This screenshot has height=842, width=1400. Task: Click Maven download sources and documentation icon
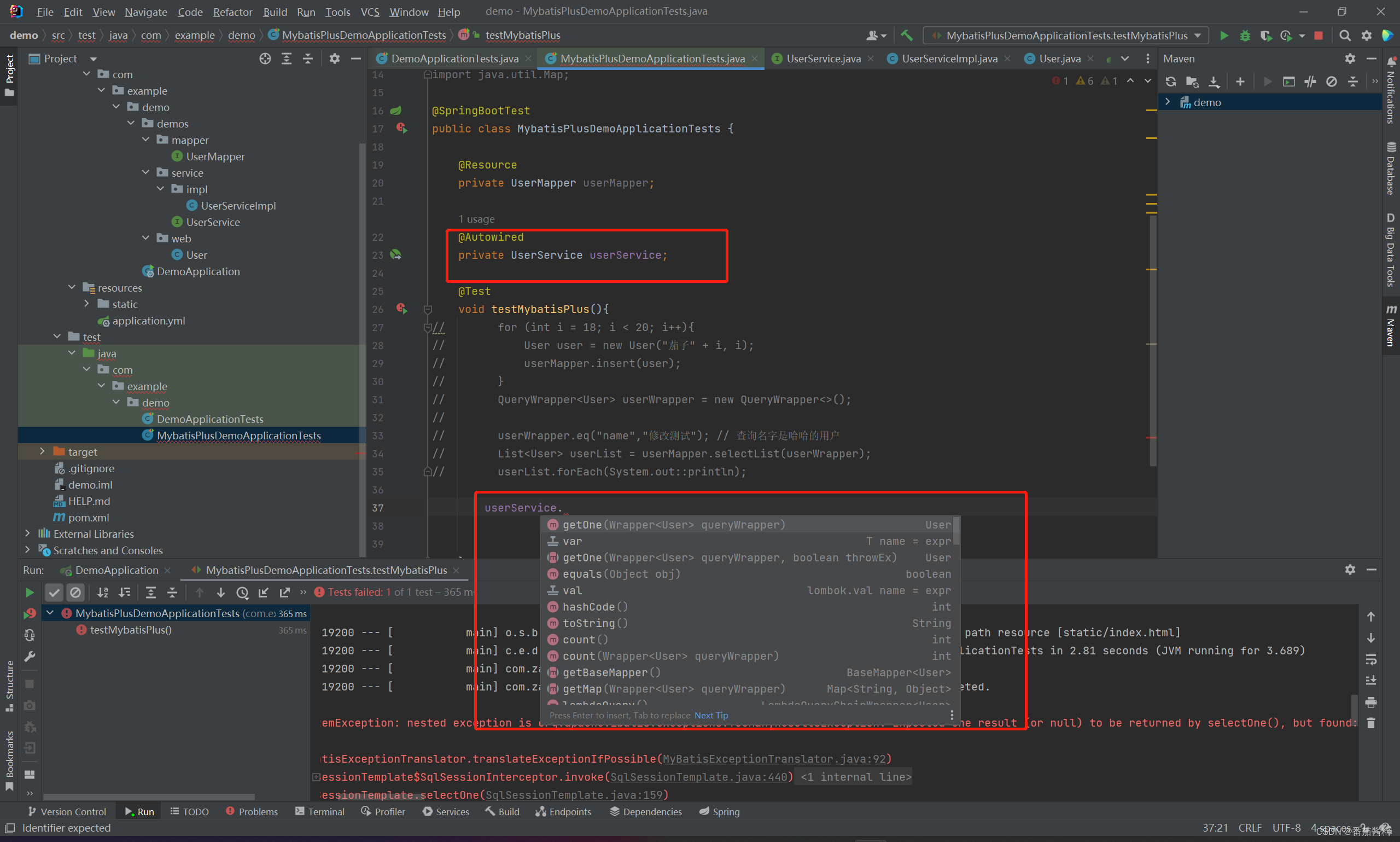pyautogui.click(x=1214, y=82)
